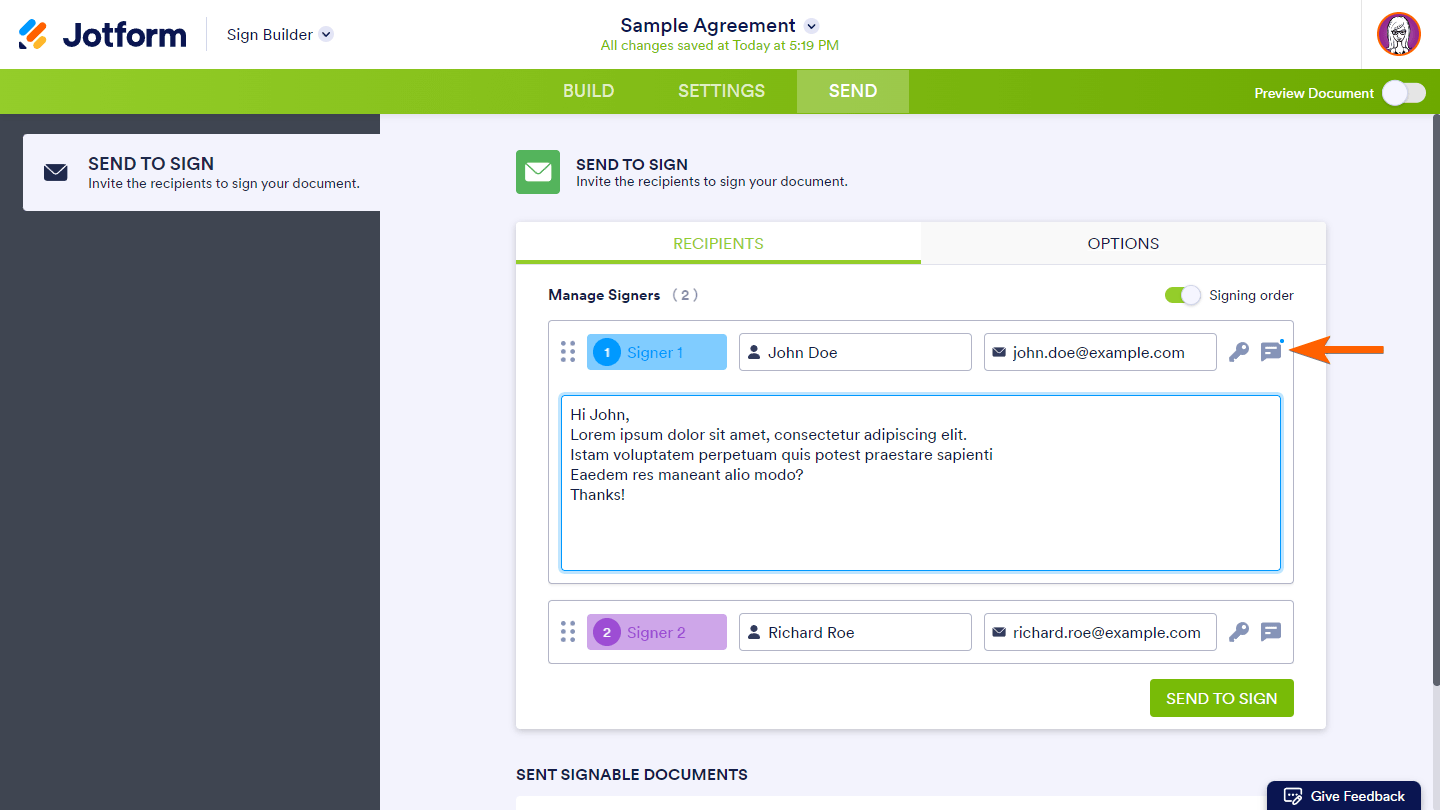Image resolution: width=1440 pixels, height=810 pixels.
Task: Switch to the SETTINGS tab
Action: click(x=721, y=91)
